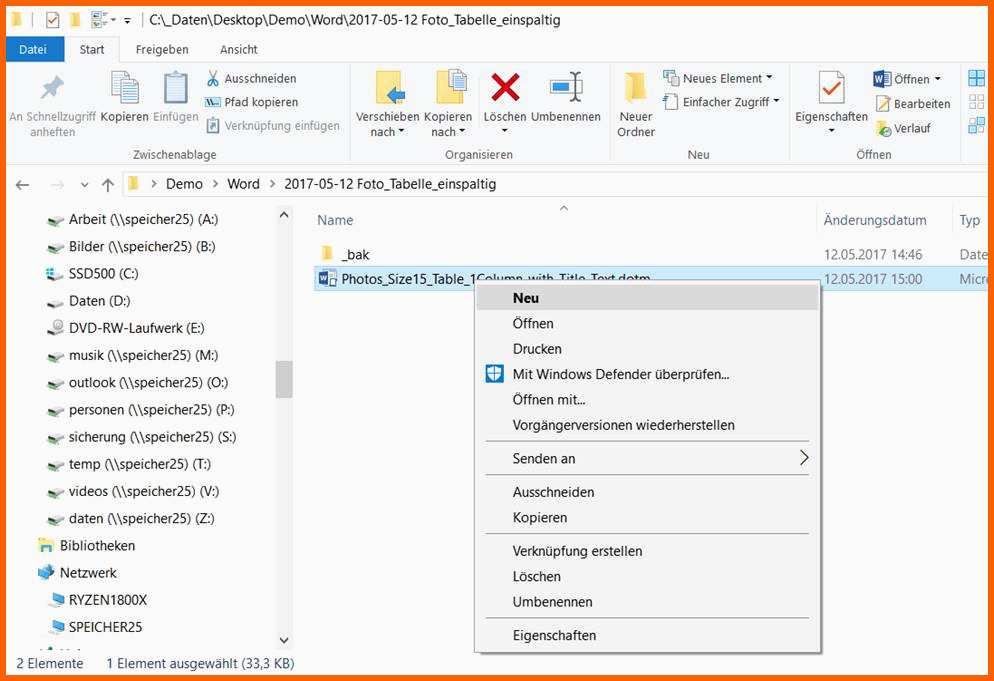Click the Verlauf icon in ribbon

coord(884,128)
